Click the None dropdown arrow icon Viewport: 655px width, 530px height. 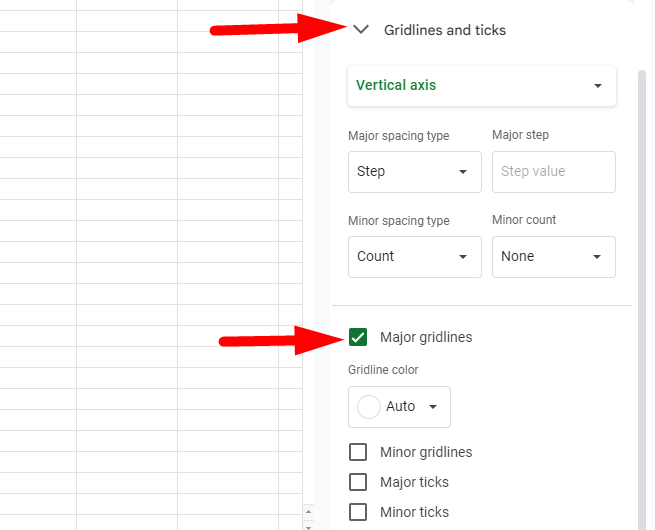pos(597,257)
